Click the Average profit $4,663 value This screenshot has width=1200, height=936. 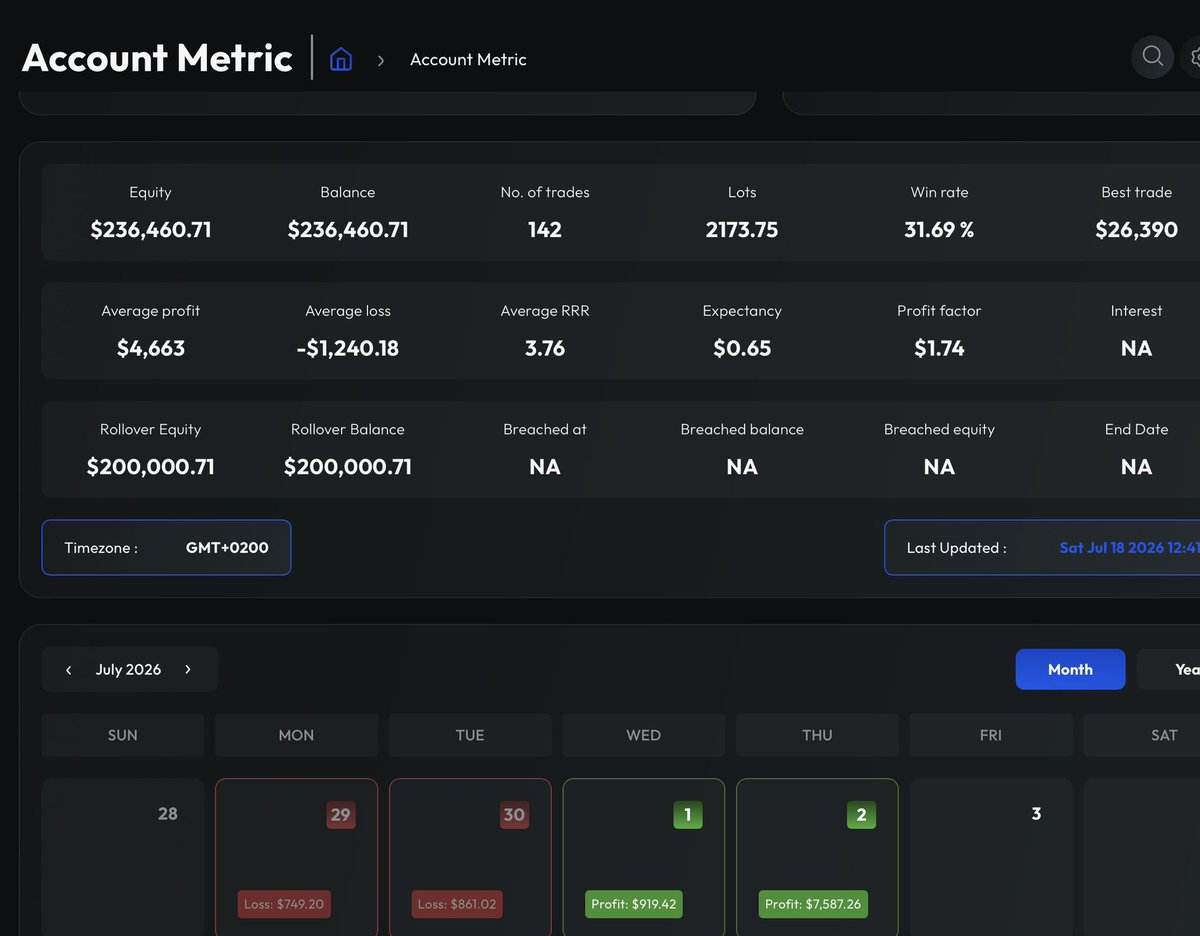pos(151,348)
